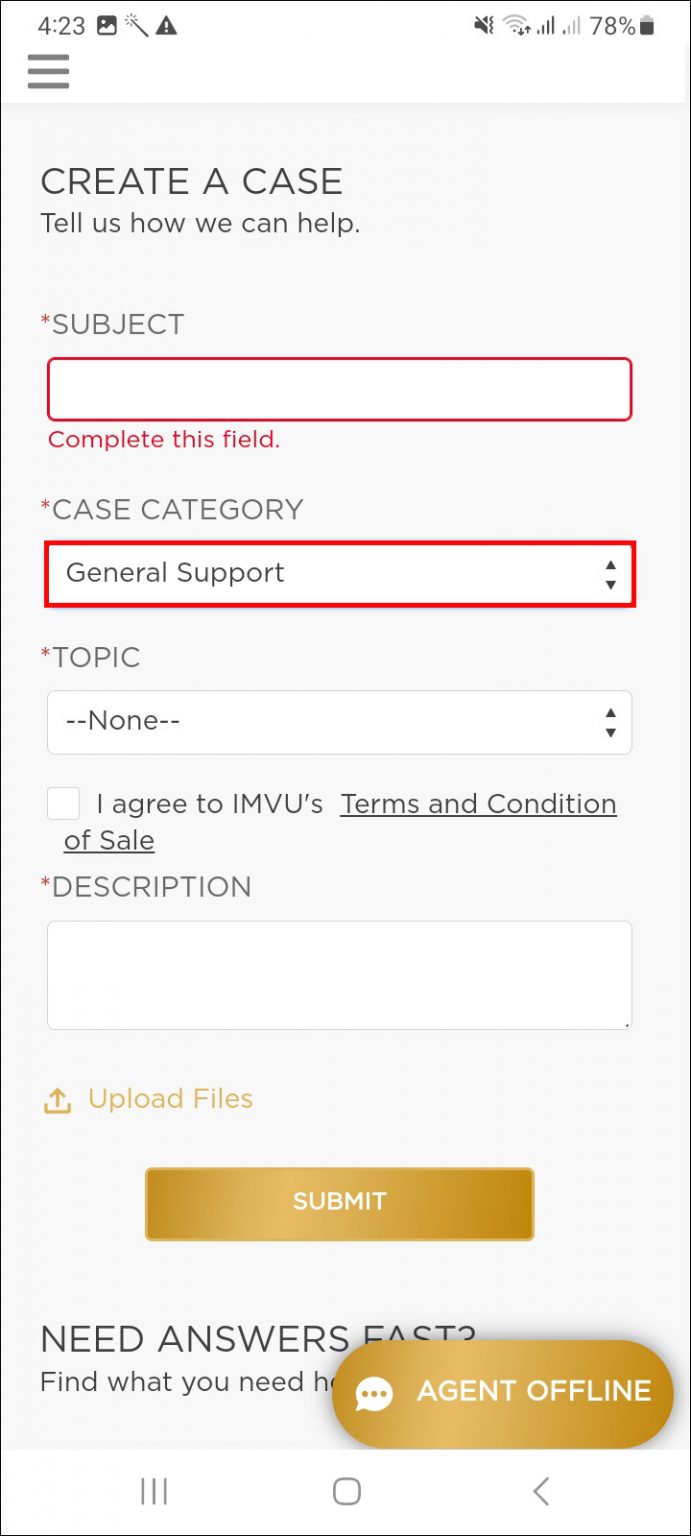Open the Case Category dropdown
Image resolution: width=691 pixels, height=1536 pixels.
(339, 574)
